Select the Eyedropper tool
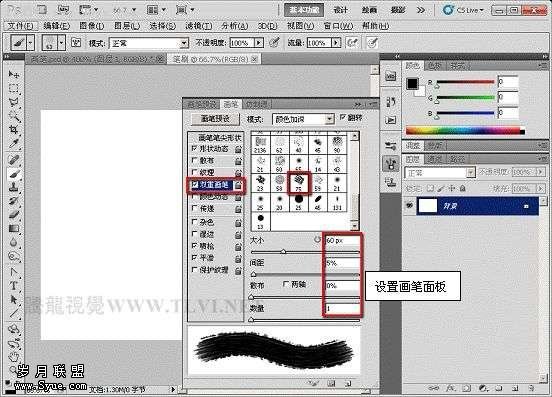 14,144
